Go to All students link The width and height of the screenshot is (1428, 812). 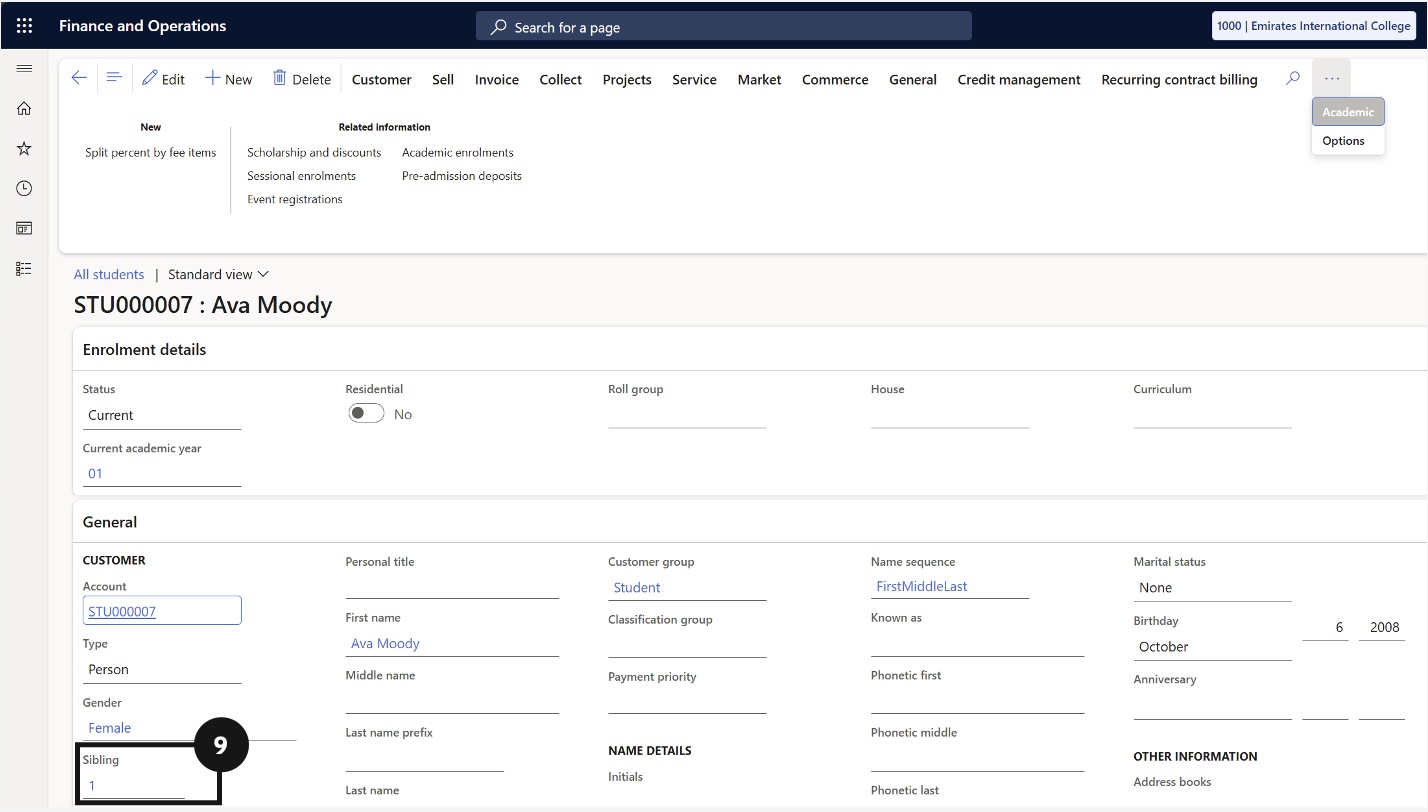click(109, 274)
